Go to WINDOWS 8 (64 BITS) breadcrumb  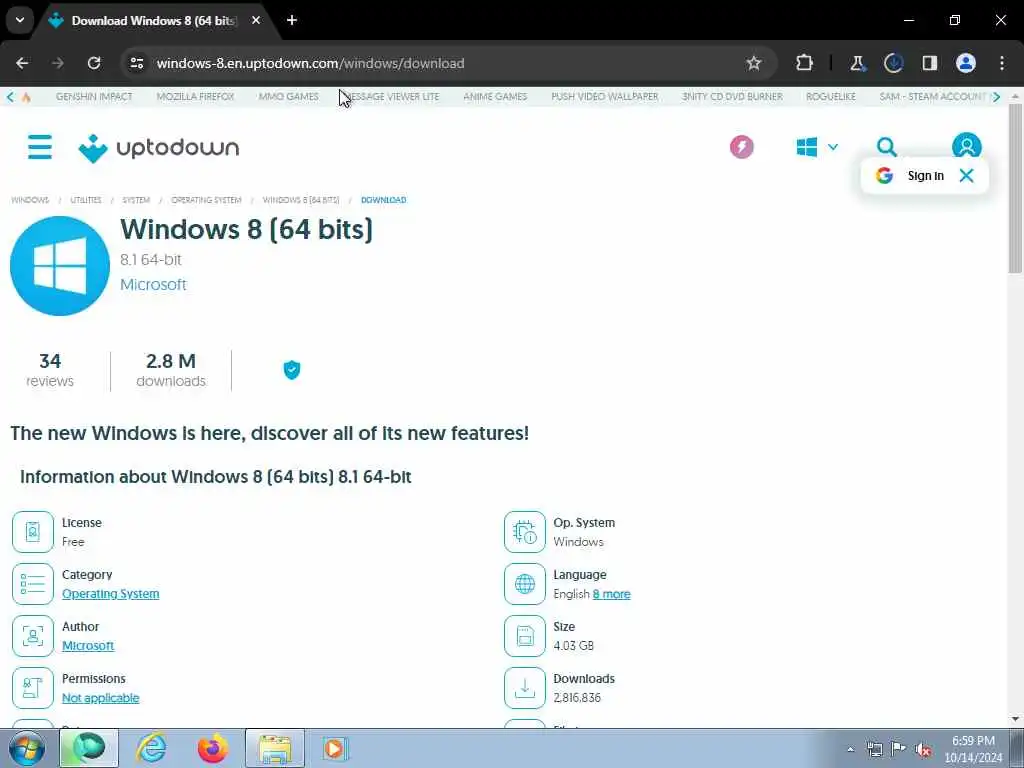(x=301, y=200)
